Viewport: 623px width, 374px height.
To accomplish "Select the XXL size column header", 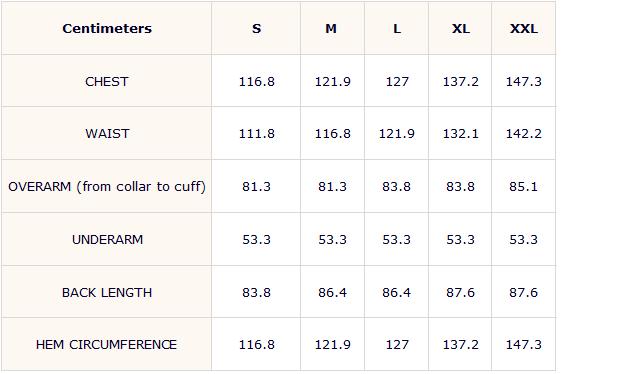I will click(524, 28).
